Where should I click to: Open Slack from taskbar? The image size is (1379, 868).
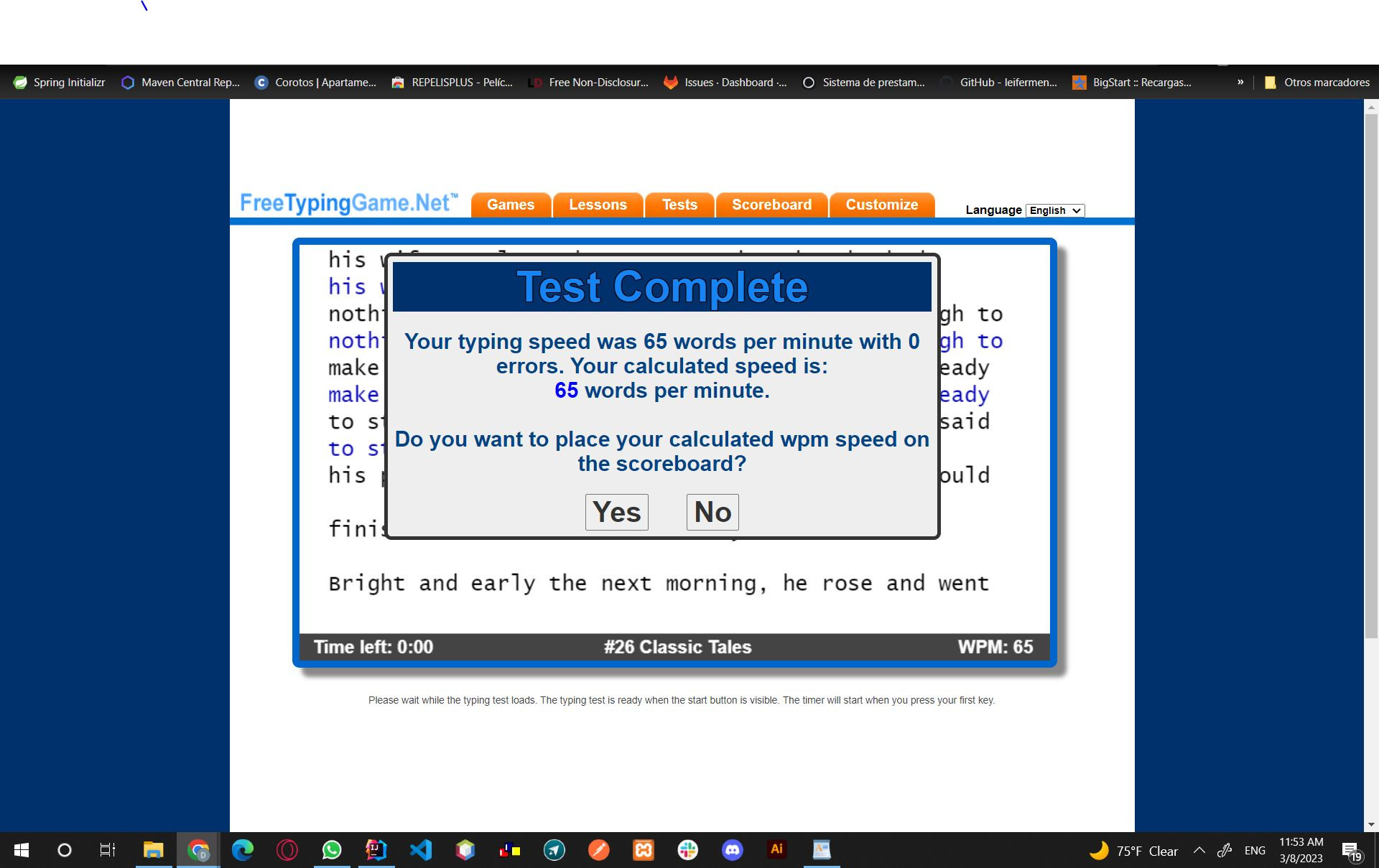[687, 850]
